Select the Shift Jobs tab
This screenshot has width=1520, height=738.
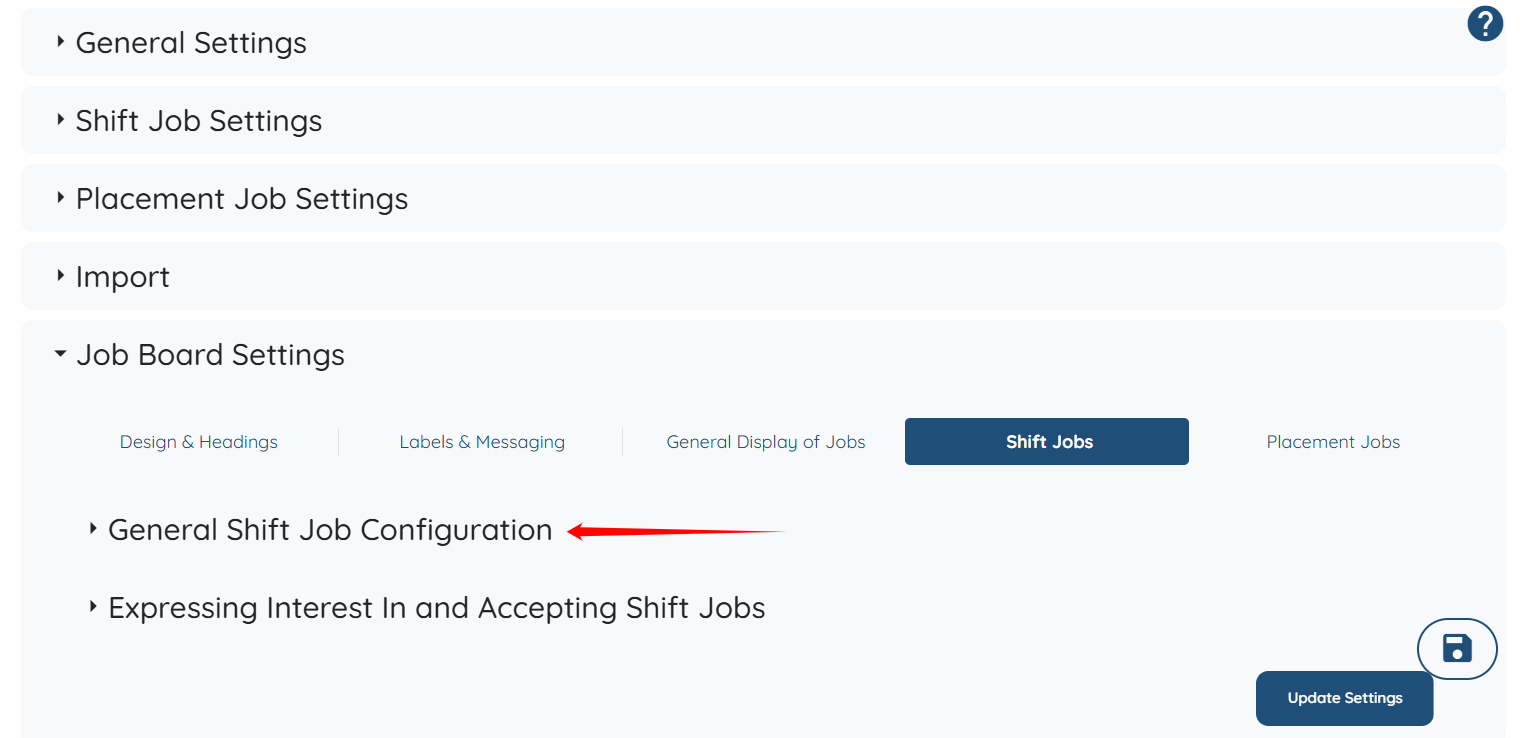coord(1047,442)
